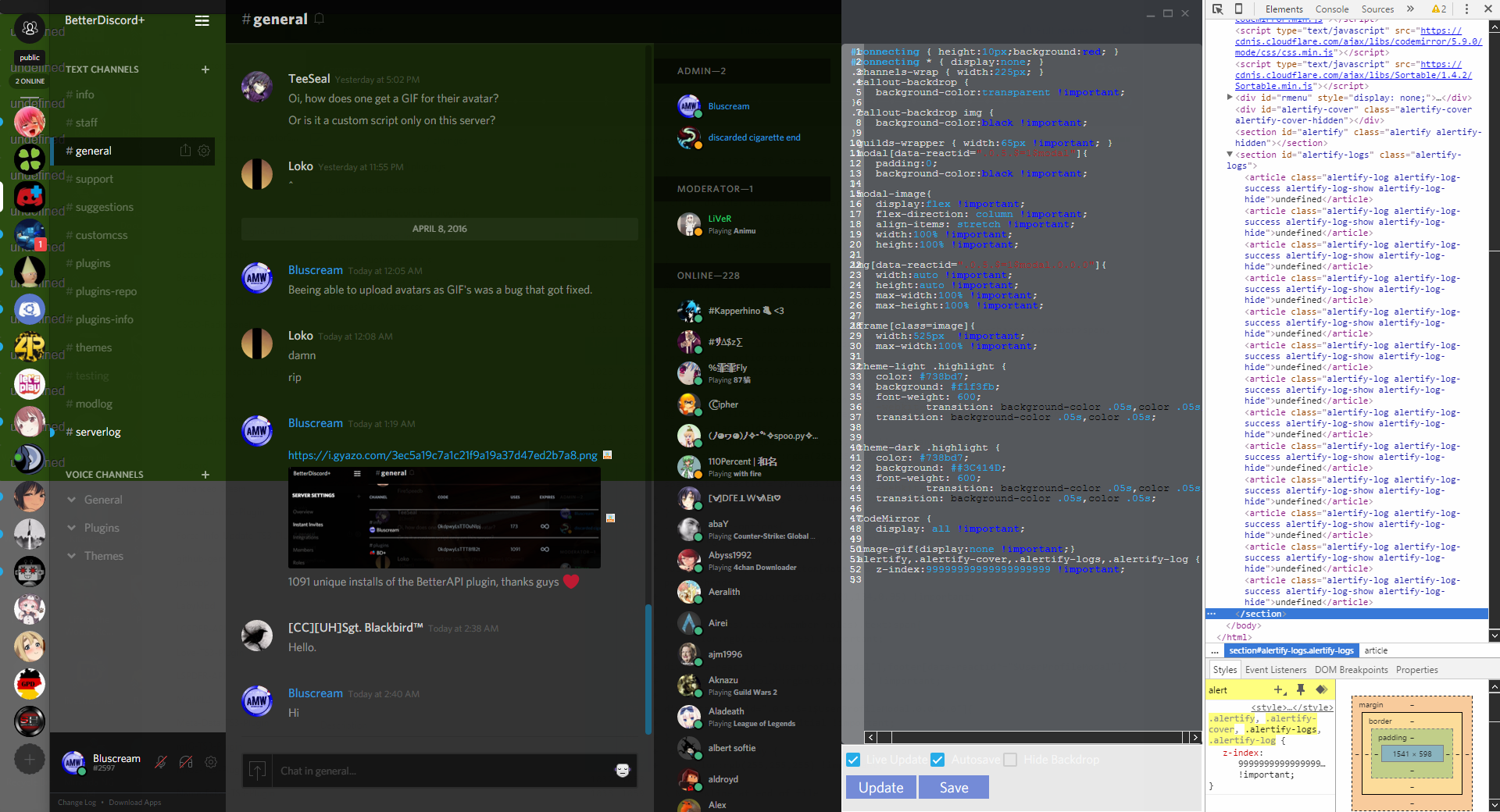Switch to the Console tab in DevTools

(1332, 9)
